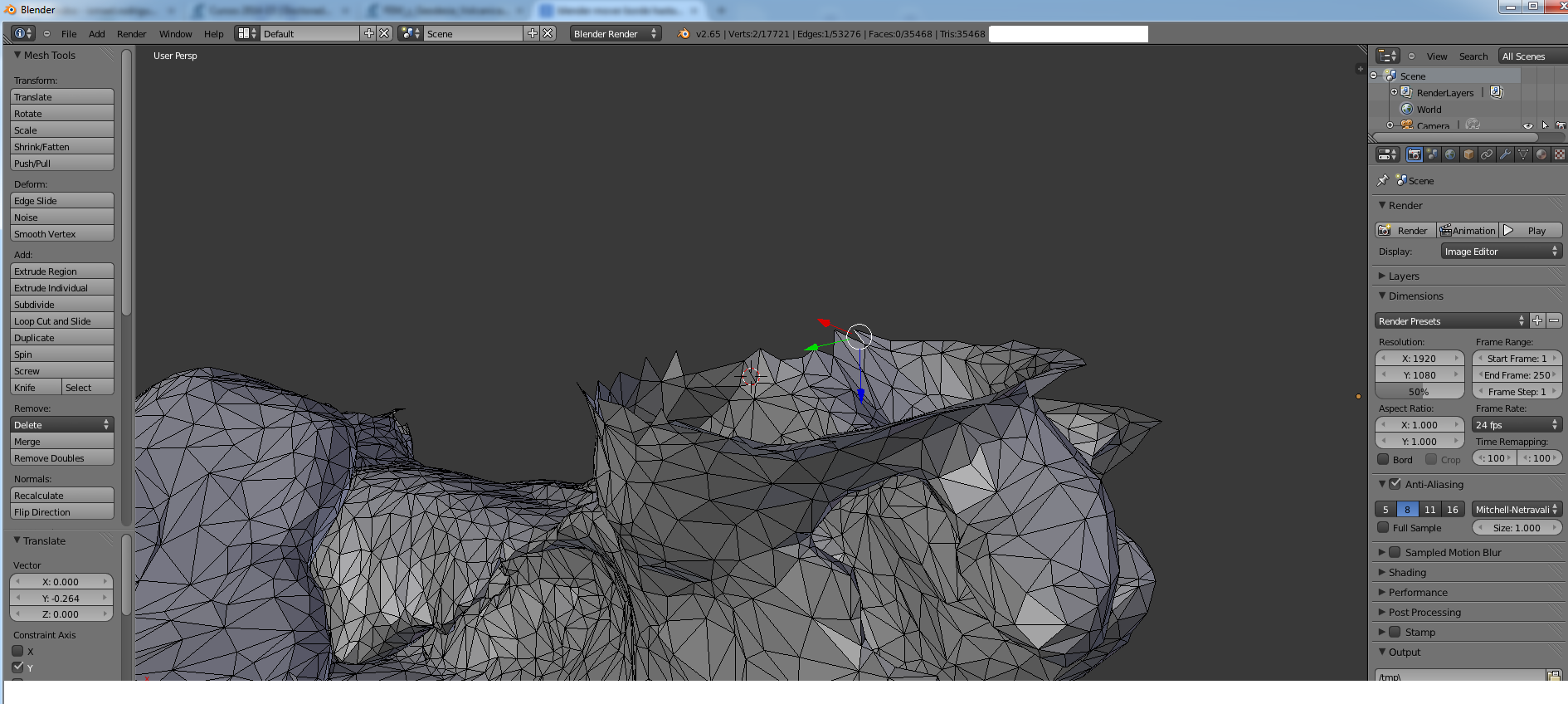Open the Modifiers wrench icon tab

1505,154
